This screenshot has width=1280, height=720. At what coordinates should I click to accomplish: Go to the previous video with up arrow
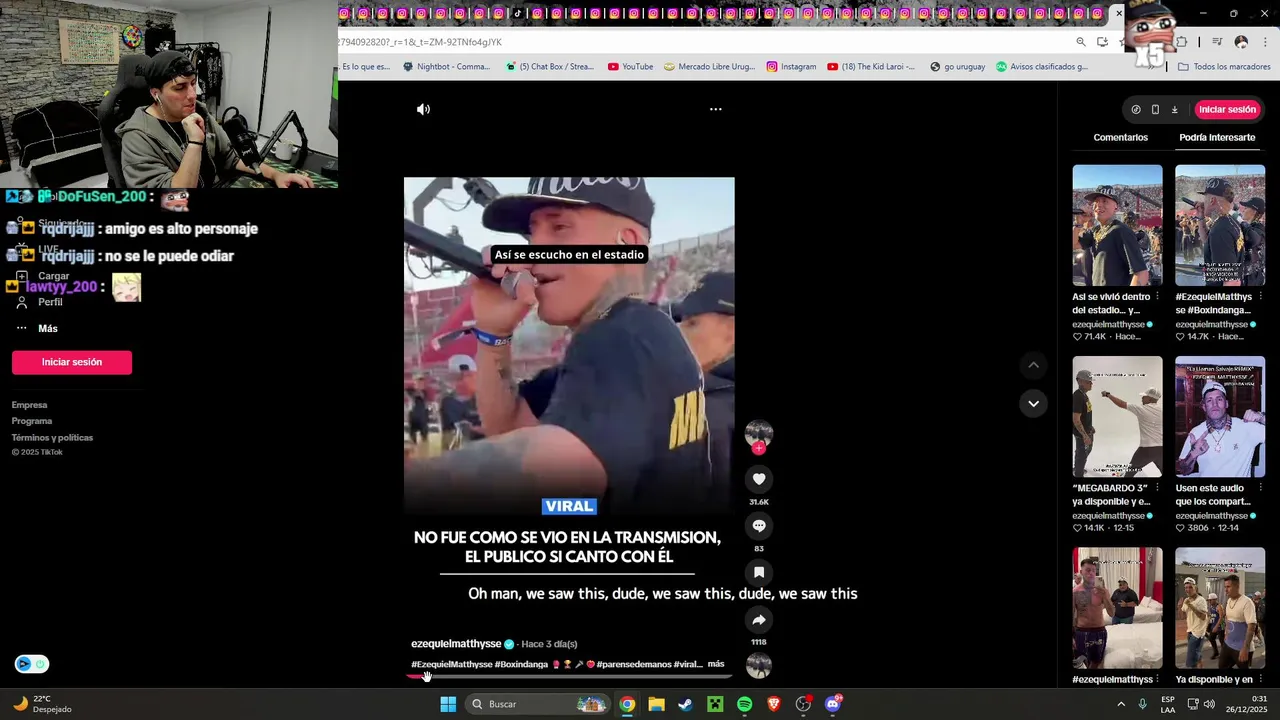point(1033,366)
